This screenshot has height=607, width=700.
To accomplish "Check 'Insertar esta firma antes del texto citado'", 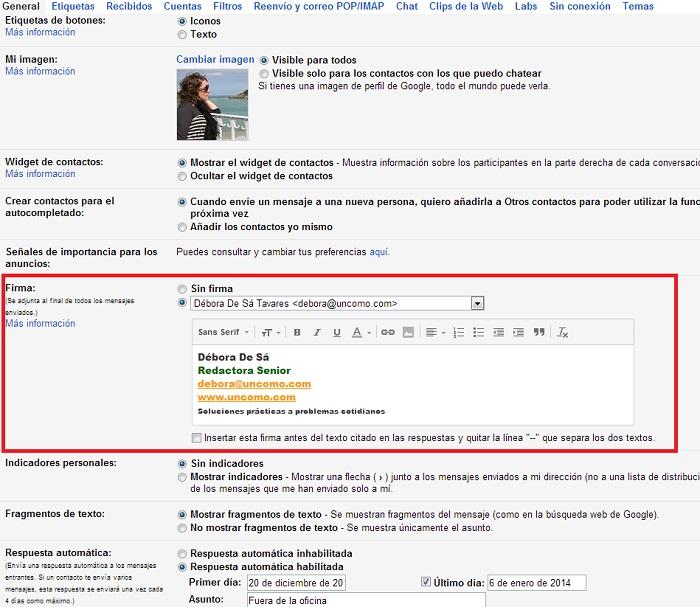I will click(x=197, y=438).
